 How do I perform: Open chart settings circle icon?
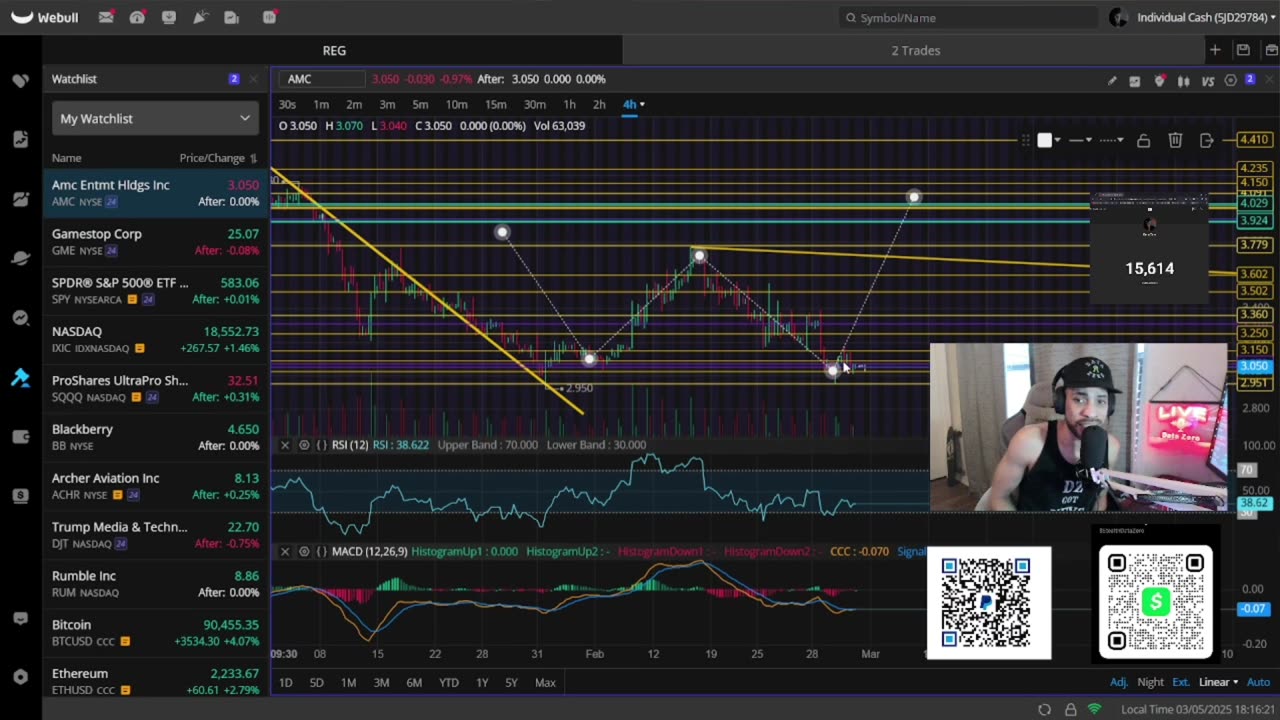(x=1231, y=81)
